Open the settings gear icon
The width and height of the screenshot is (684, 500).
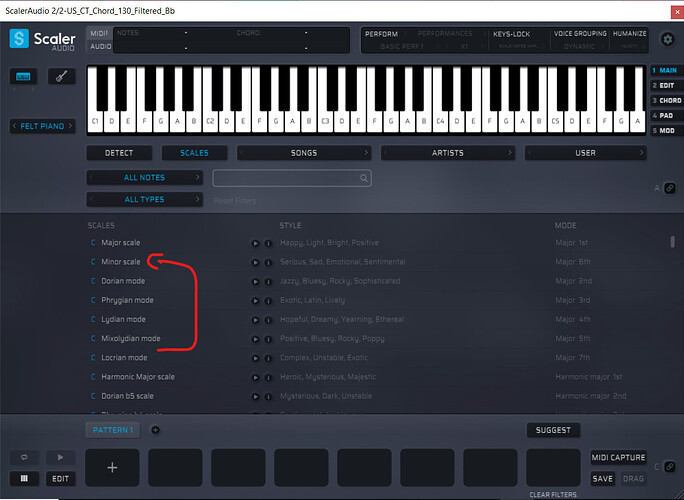[667, 39]
